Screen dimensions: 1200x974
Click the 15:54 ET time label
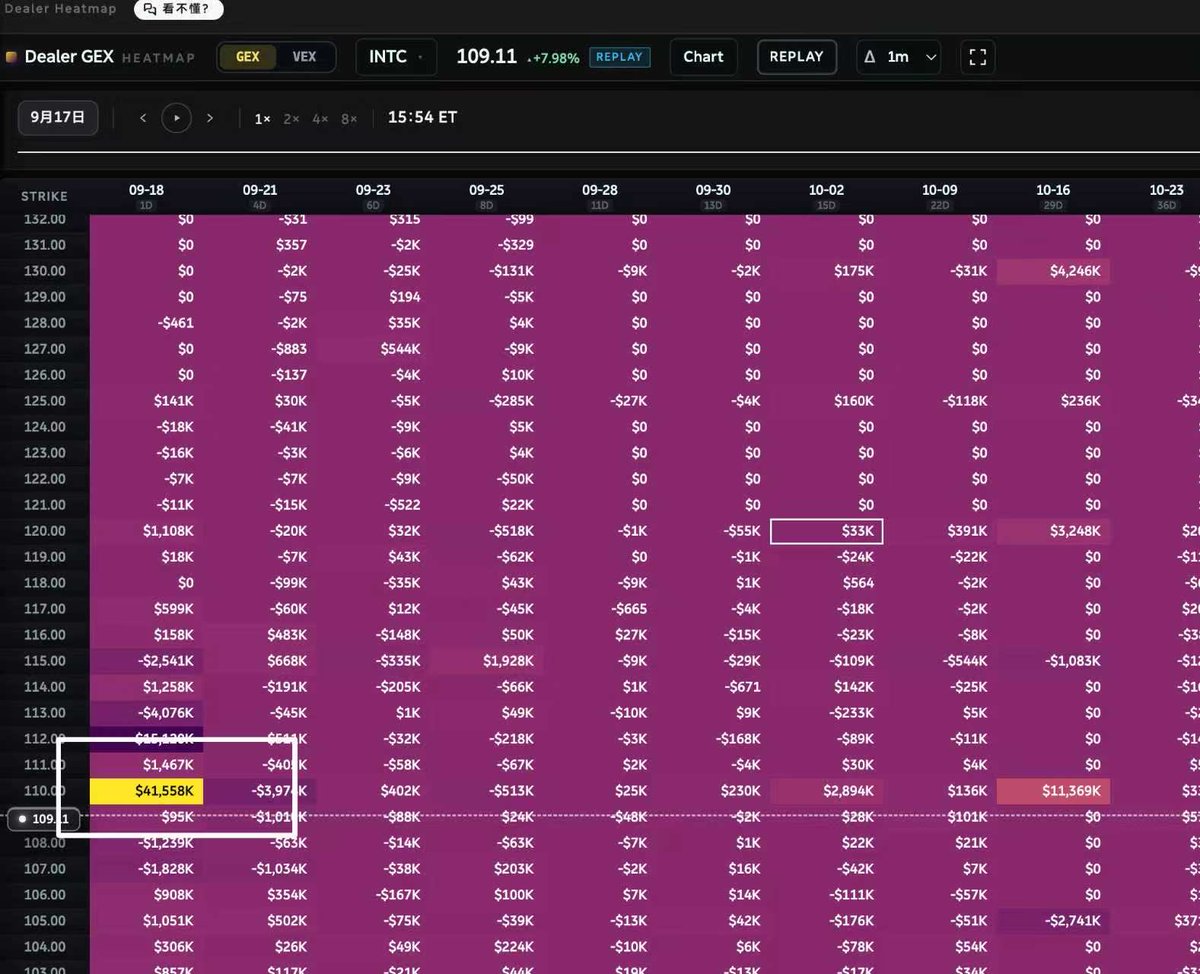click(422, 118)
